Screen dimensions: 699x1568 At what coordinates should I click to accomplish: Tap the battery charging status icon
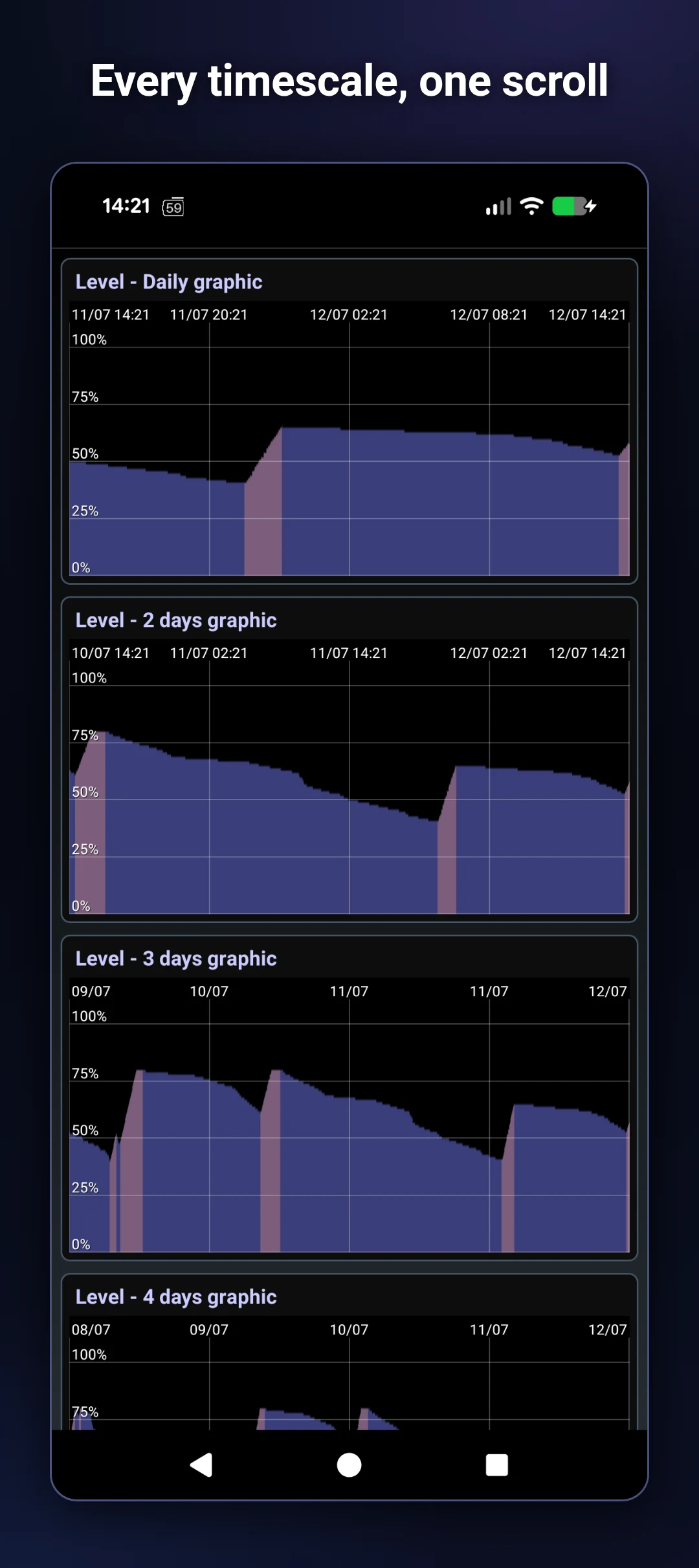click(x=574, y=206)
